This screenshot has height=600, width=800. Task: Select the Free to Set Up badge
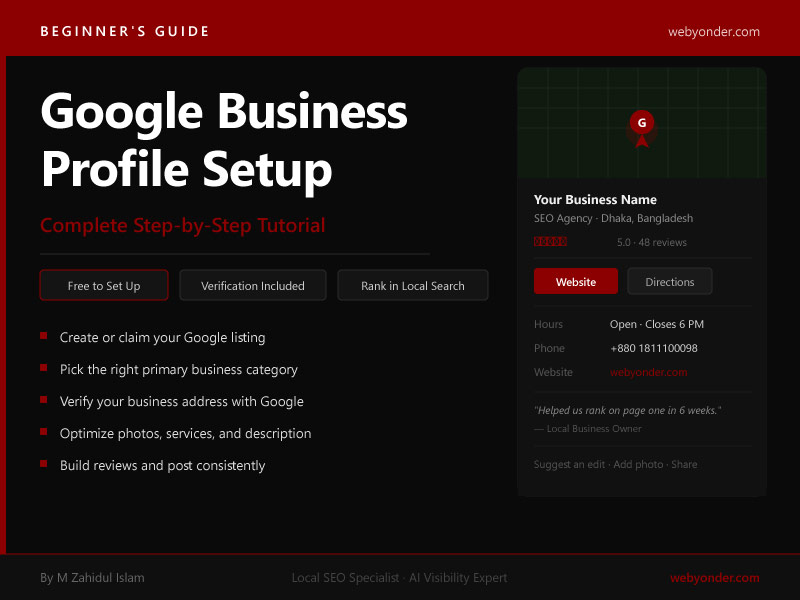pyautogui.click(x=104, y=285)
